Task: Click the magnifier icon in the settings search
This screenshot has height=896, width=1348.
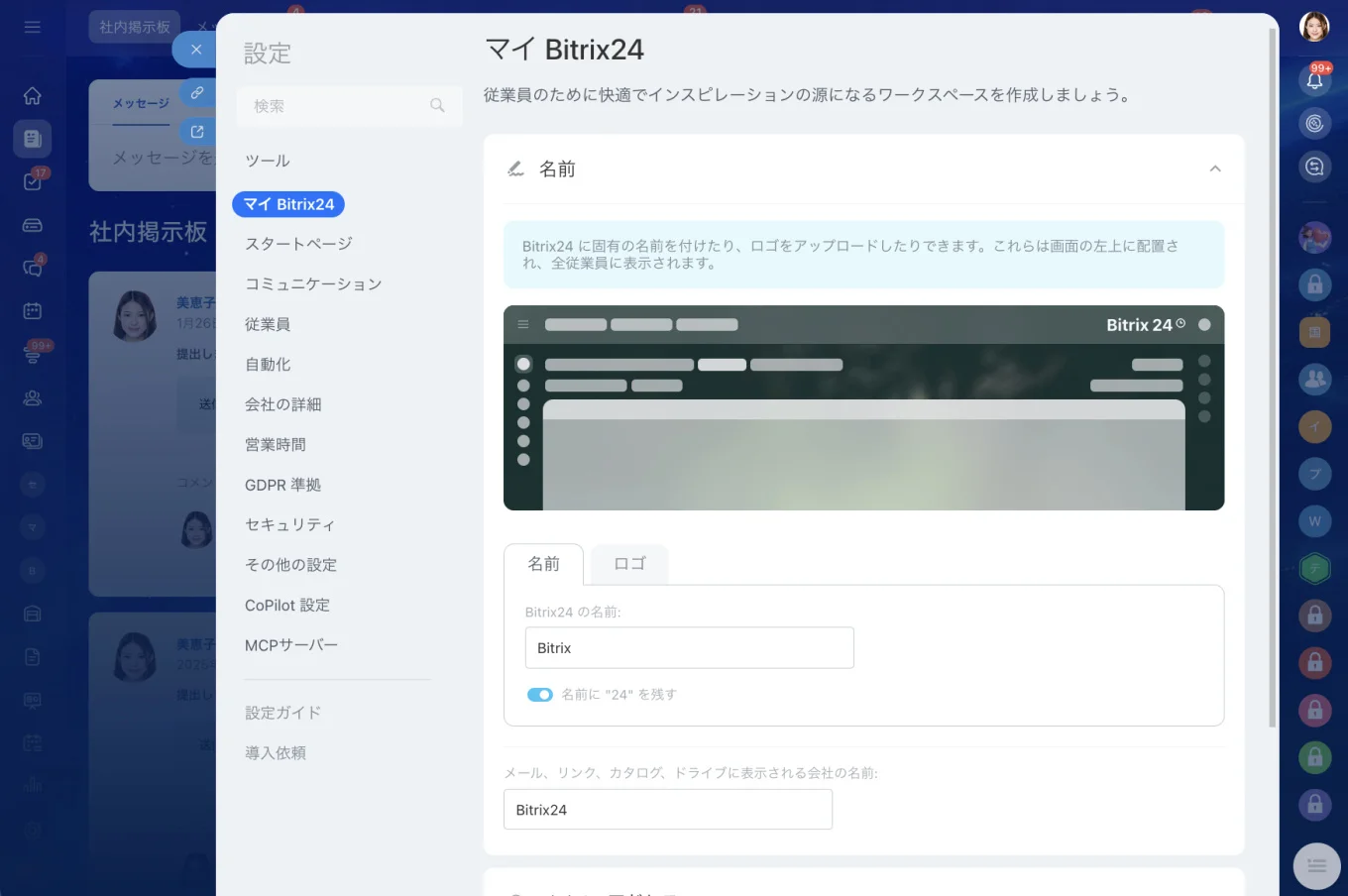Action: click(437, 105)
